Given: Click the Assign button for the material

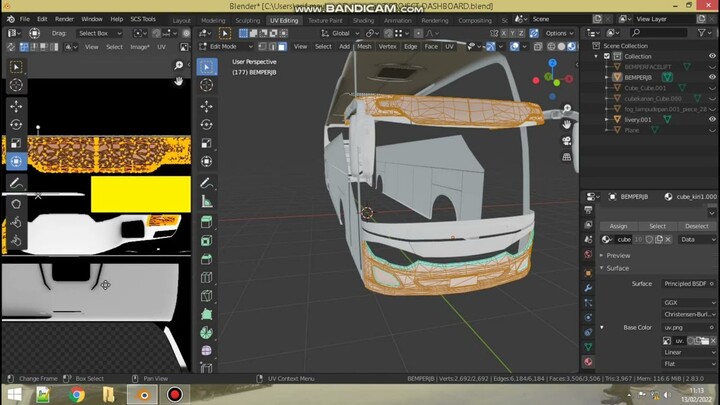Looking at the screenshot, I should 618,226.
